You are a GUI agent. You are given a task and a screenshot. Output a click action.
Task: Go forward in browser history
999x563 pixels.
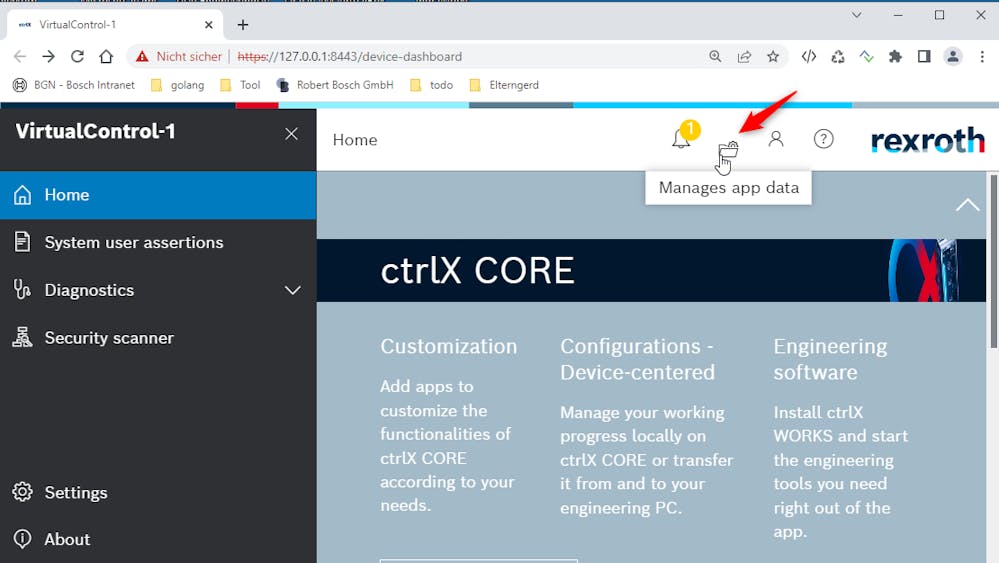coord(48,57)
